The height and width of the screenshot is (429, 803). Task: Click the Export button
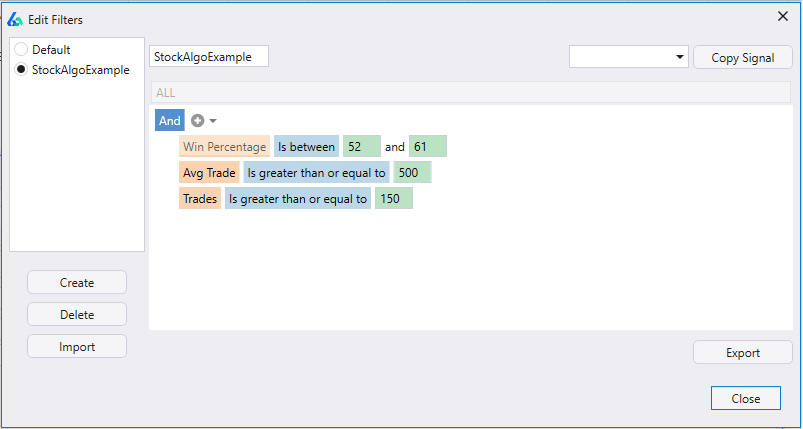click(742, 352)
